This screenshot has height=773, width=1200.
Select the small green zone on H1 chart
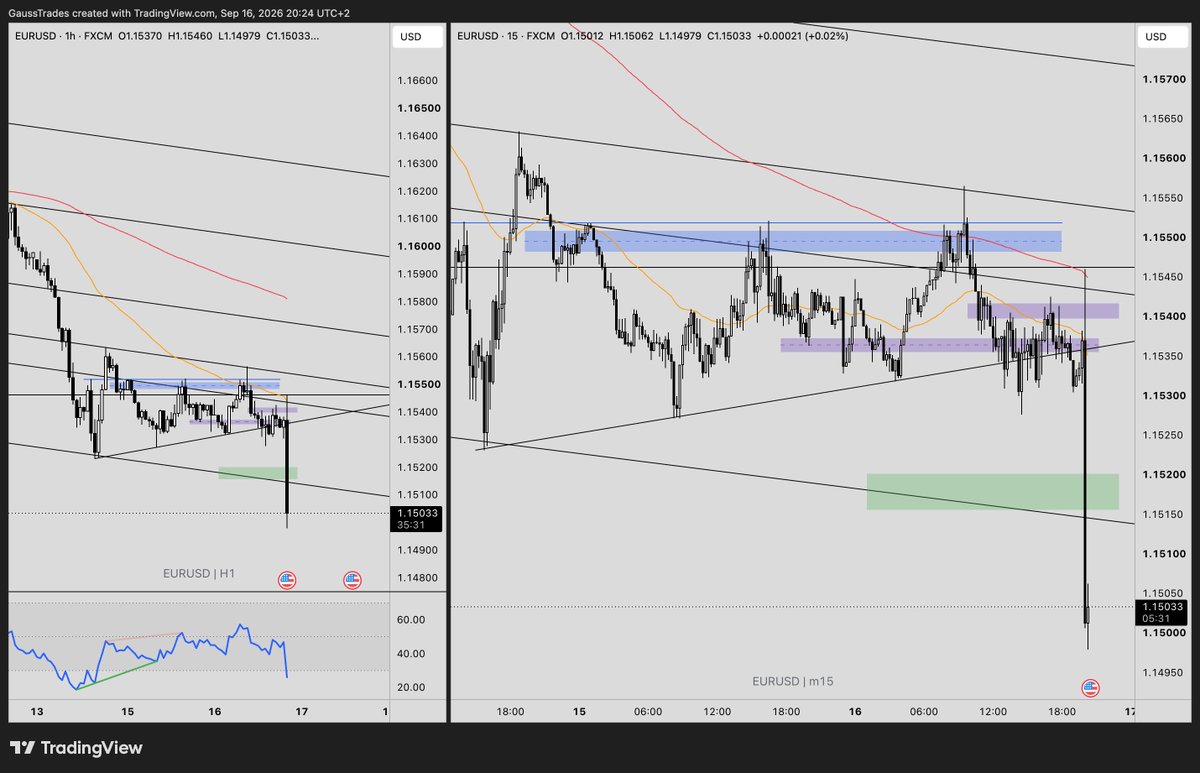click(x=257, y=472)
